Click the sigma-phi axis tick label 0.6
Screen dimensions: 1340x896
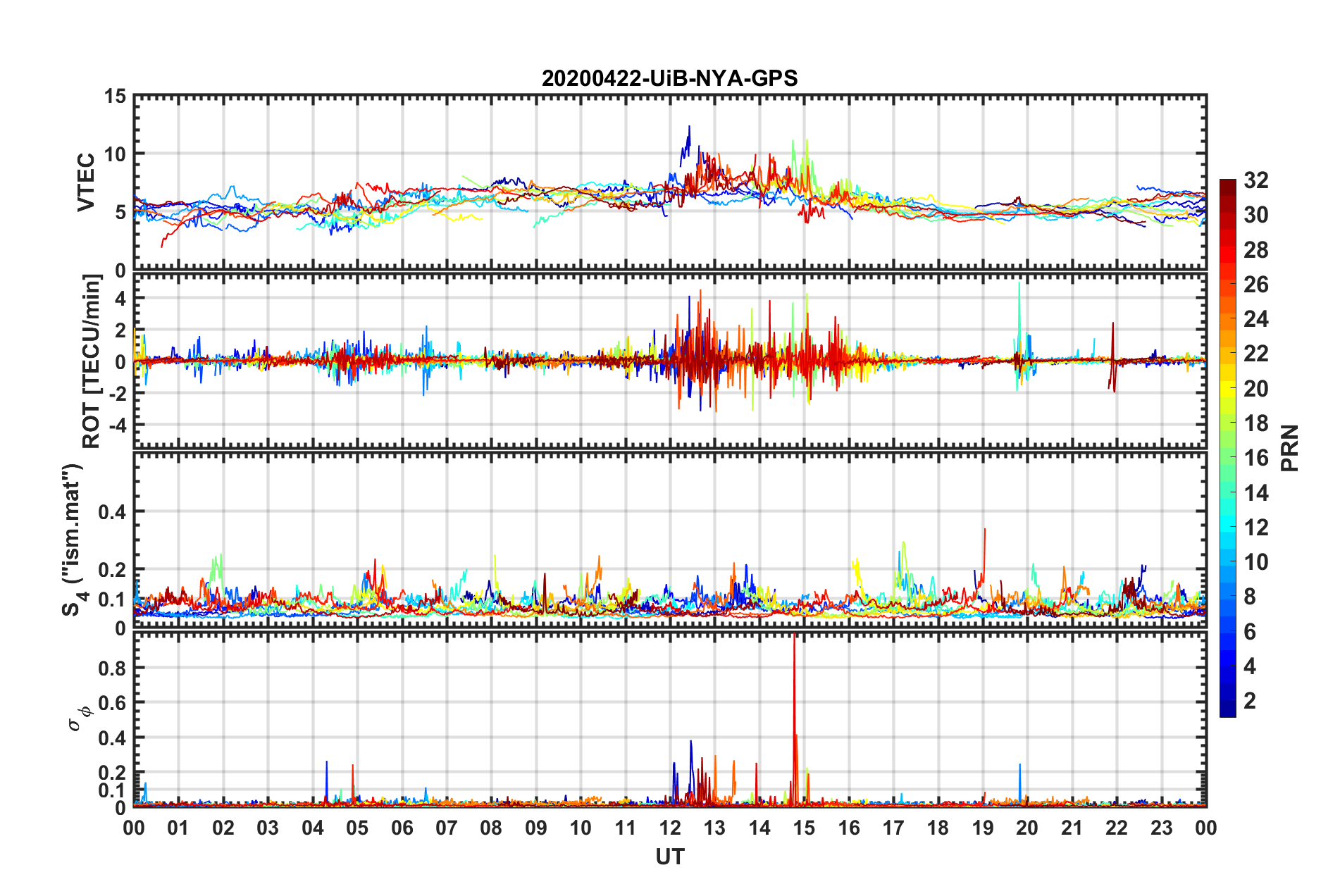(x=113, y=703)
